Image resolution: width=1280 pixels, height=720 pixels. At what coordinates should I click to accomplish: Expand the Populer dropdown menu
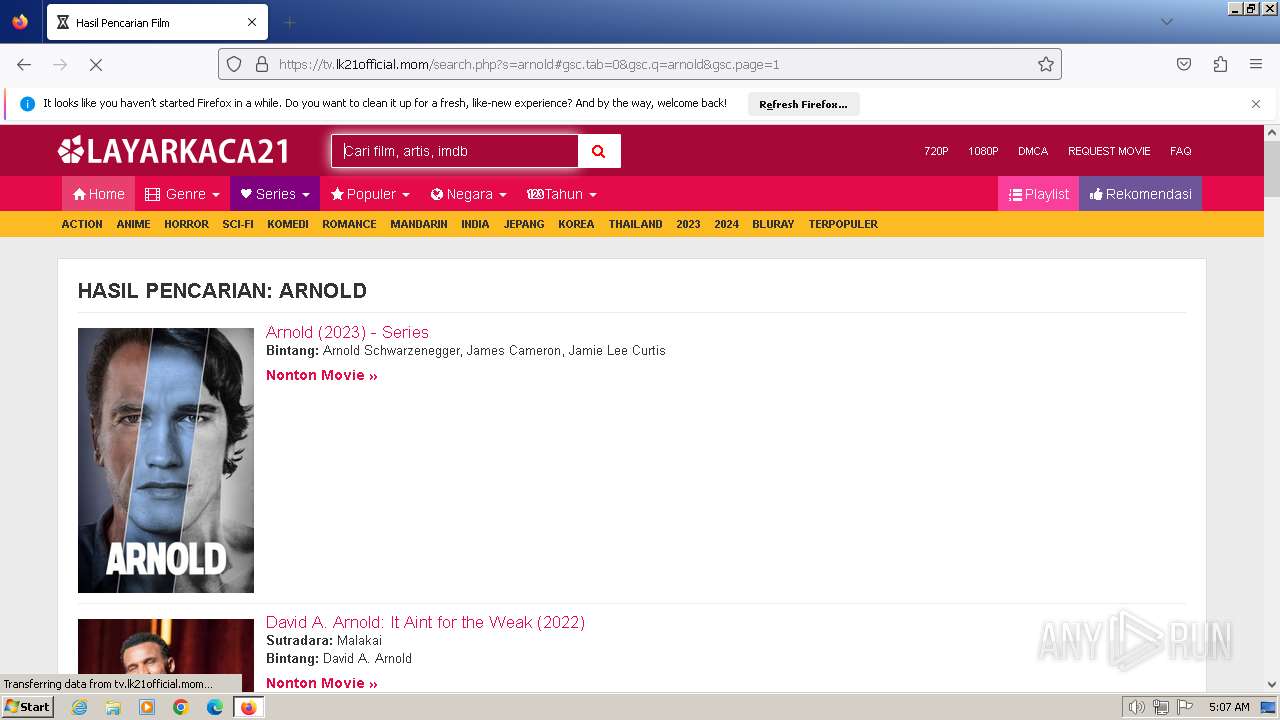pos(370,194)
